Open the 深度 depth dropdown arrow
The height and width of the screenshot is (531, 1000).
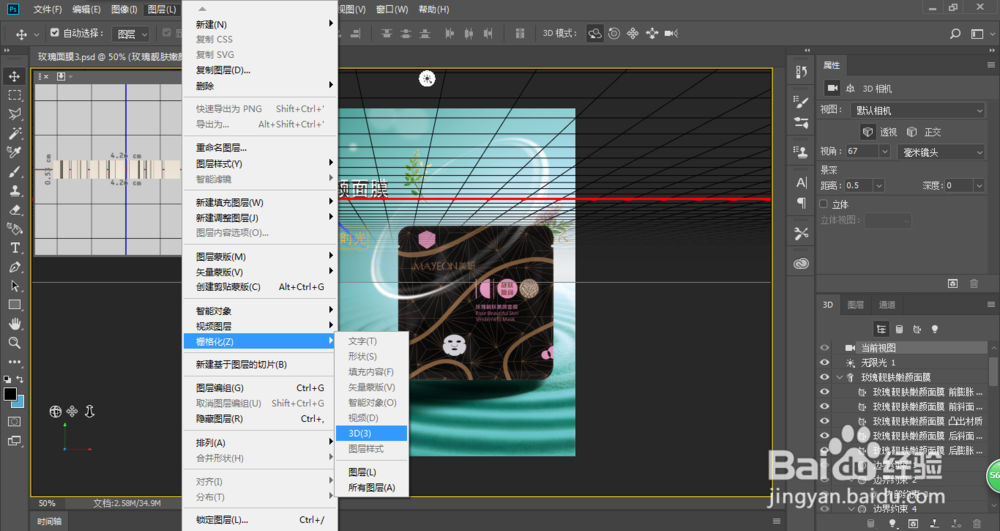click(979, 185)
